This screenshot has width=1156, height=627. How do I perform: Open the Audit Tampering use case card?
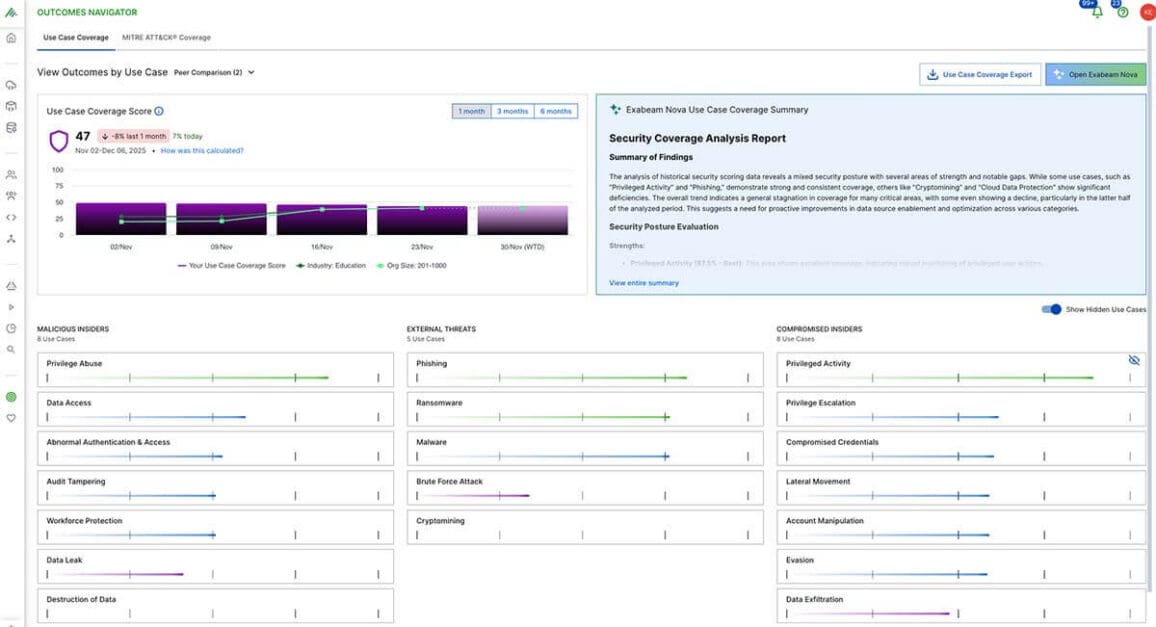pos(215,488)
